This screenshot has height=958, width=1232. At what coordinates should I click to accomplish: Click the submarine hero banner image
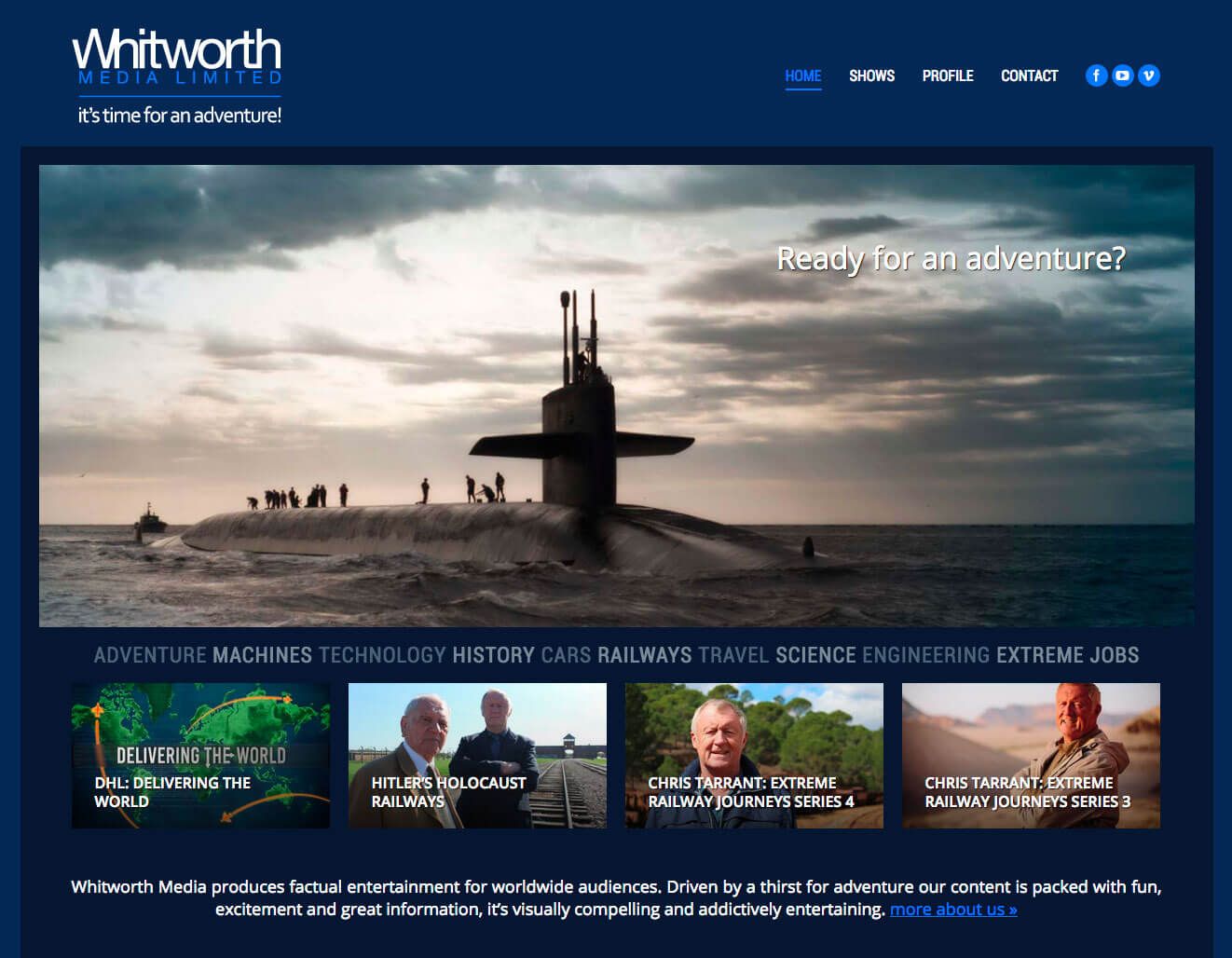tap(617, 396)
